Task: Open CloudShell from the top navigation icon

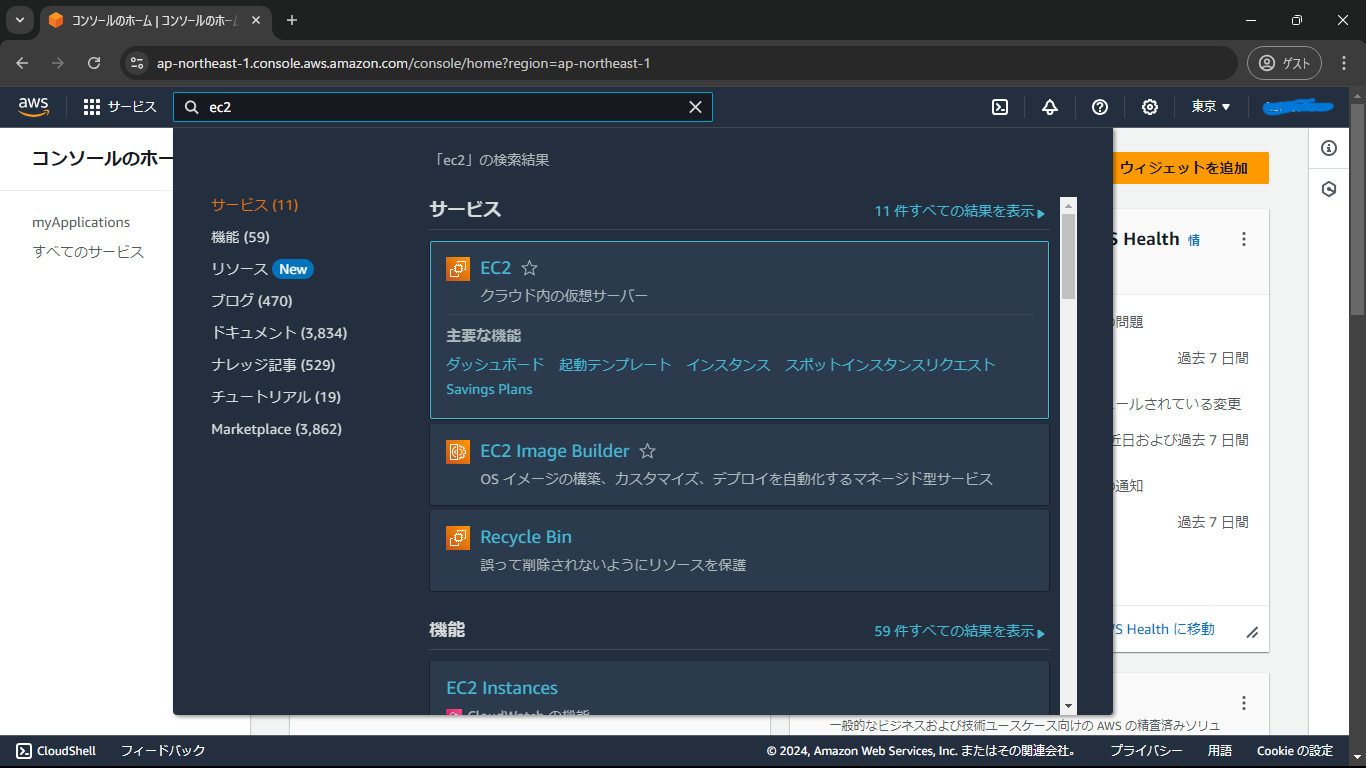Action: click(x=1000, y=107)
